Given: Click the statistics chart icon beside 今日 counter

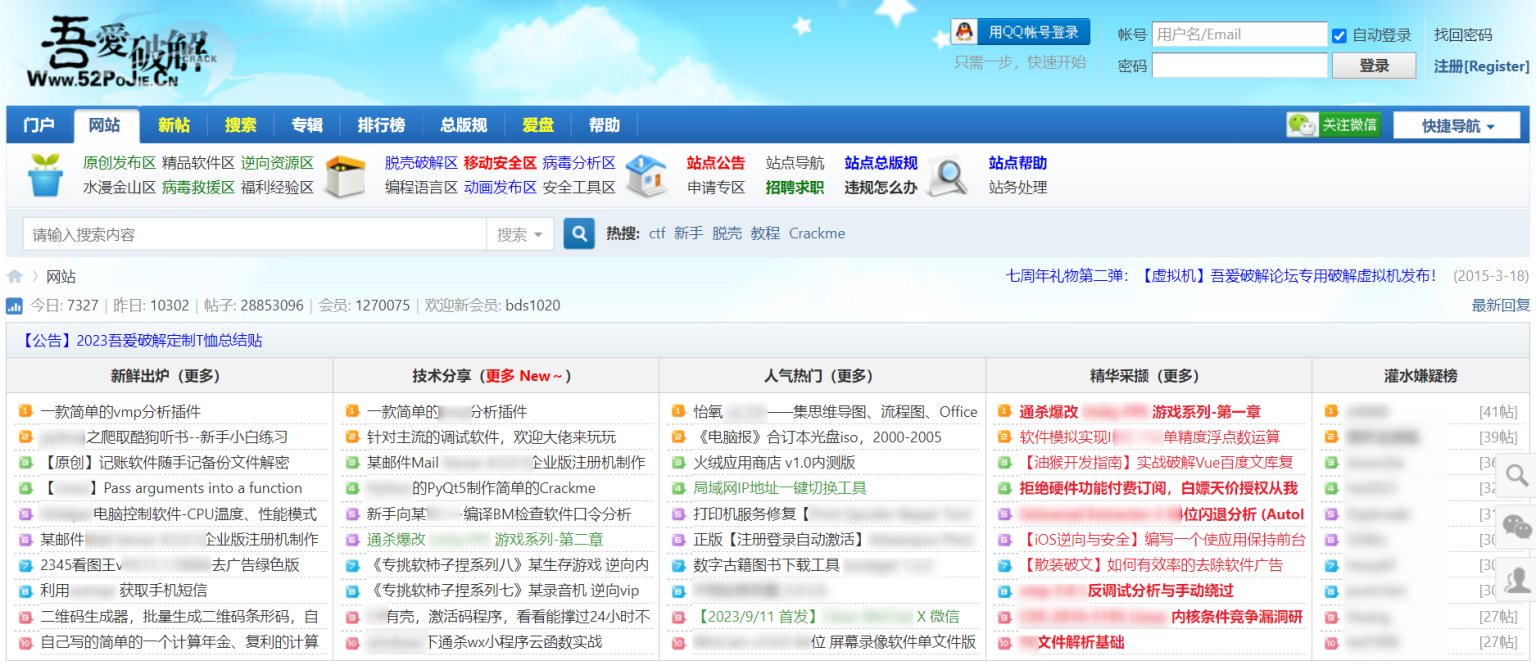Looking at the screenshot, I should [x=14, y=305].
